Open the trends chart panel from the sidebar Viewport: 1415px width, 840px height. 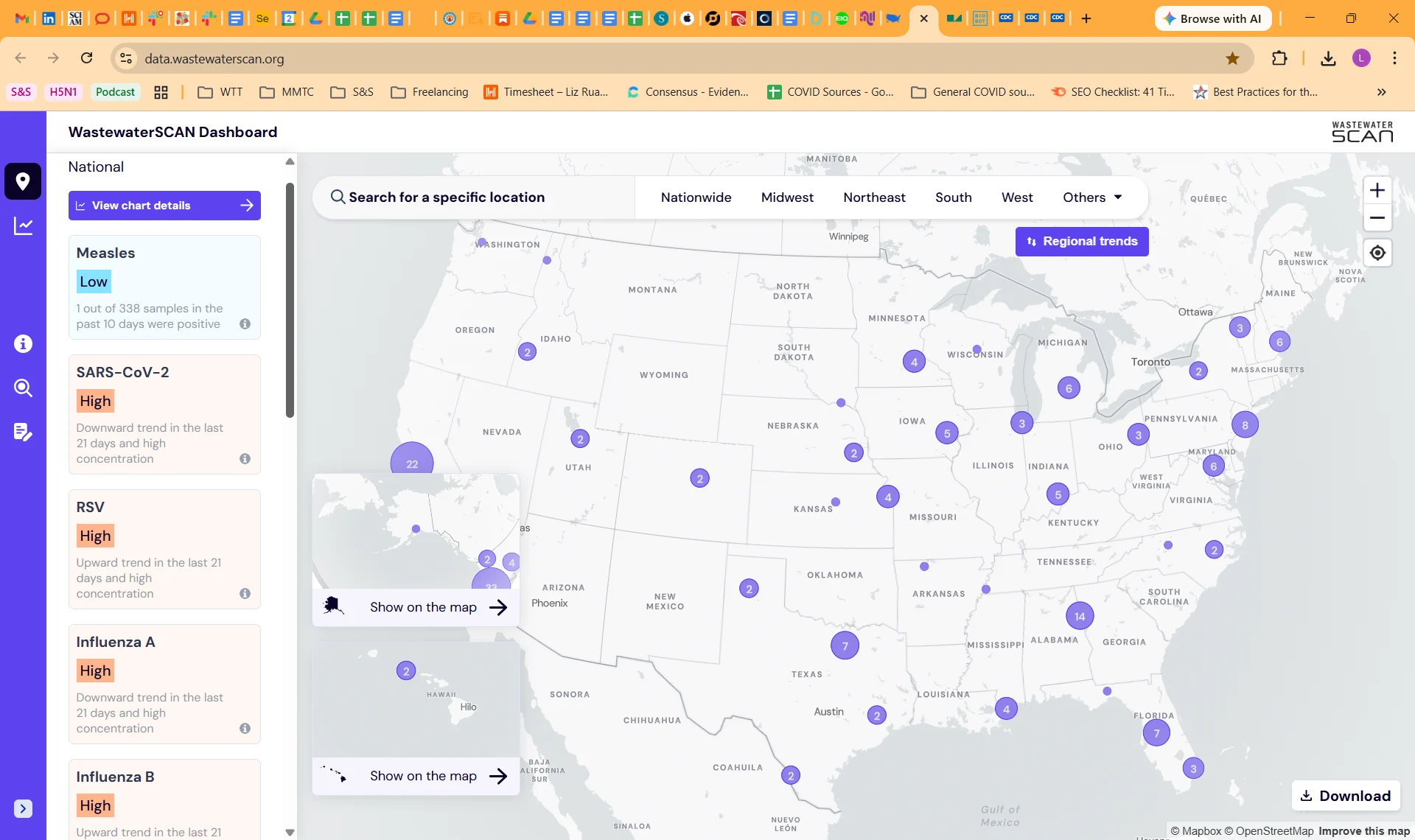pyautogui.click(x=23, y=226)
